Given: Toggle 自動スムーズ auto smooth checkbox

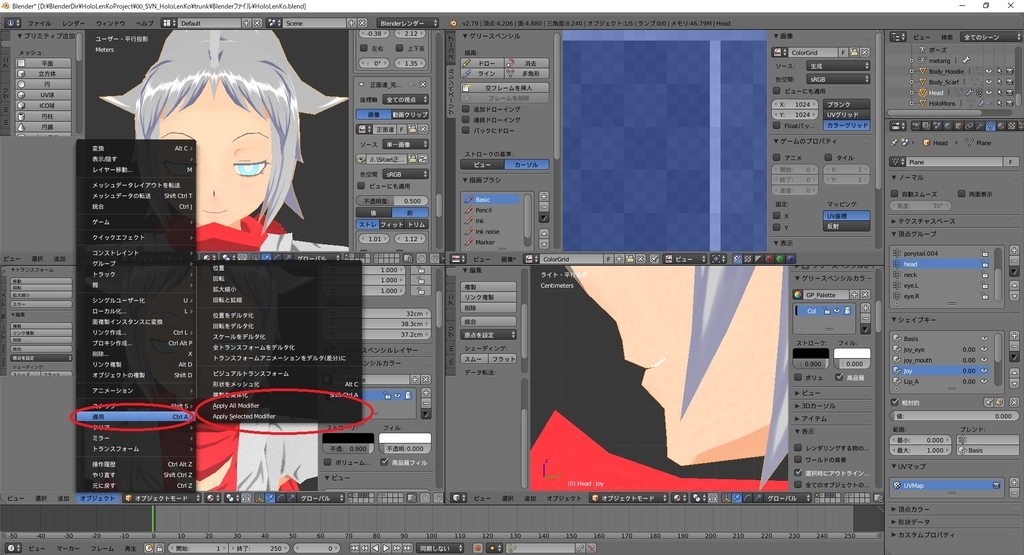Looking at the screenshot, I should 895,194.
